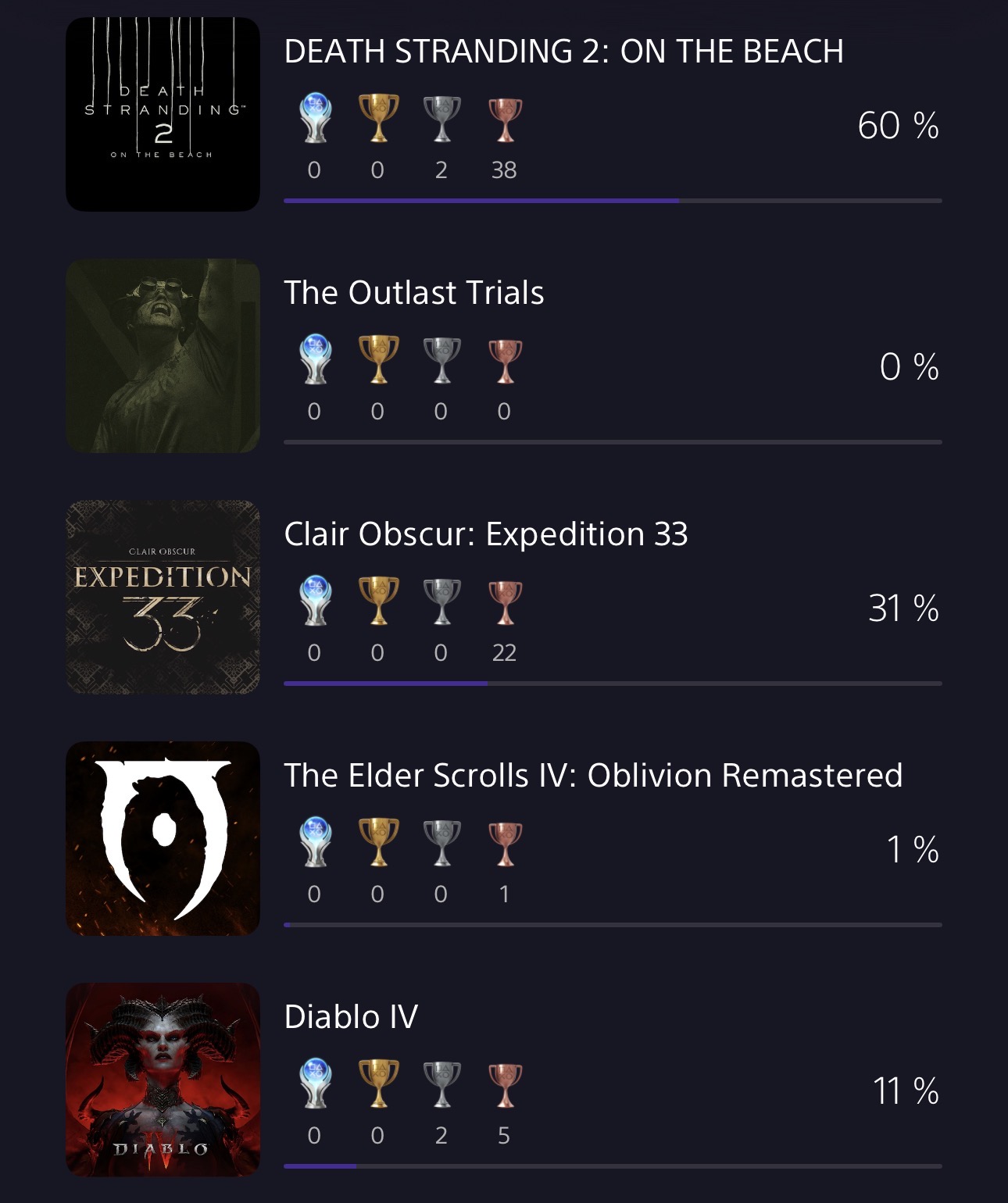Viewport: 1008px width, 1203px height.
Task: Open The Outlast Trials cover art
Action: pyautogui.click(x=163, y=355)
